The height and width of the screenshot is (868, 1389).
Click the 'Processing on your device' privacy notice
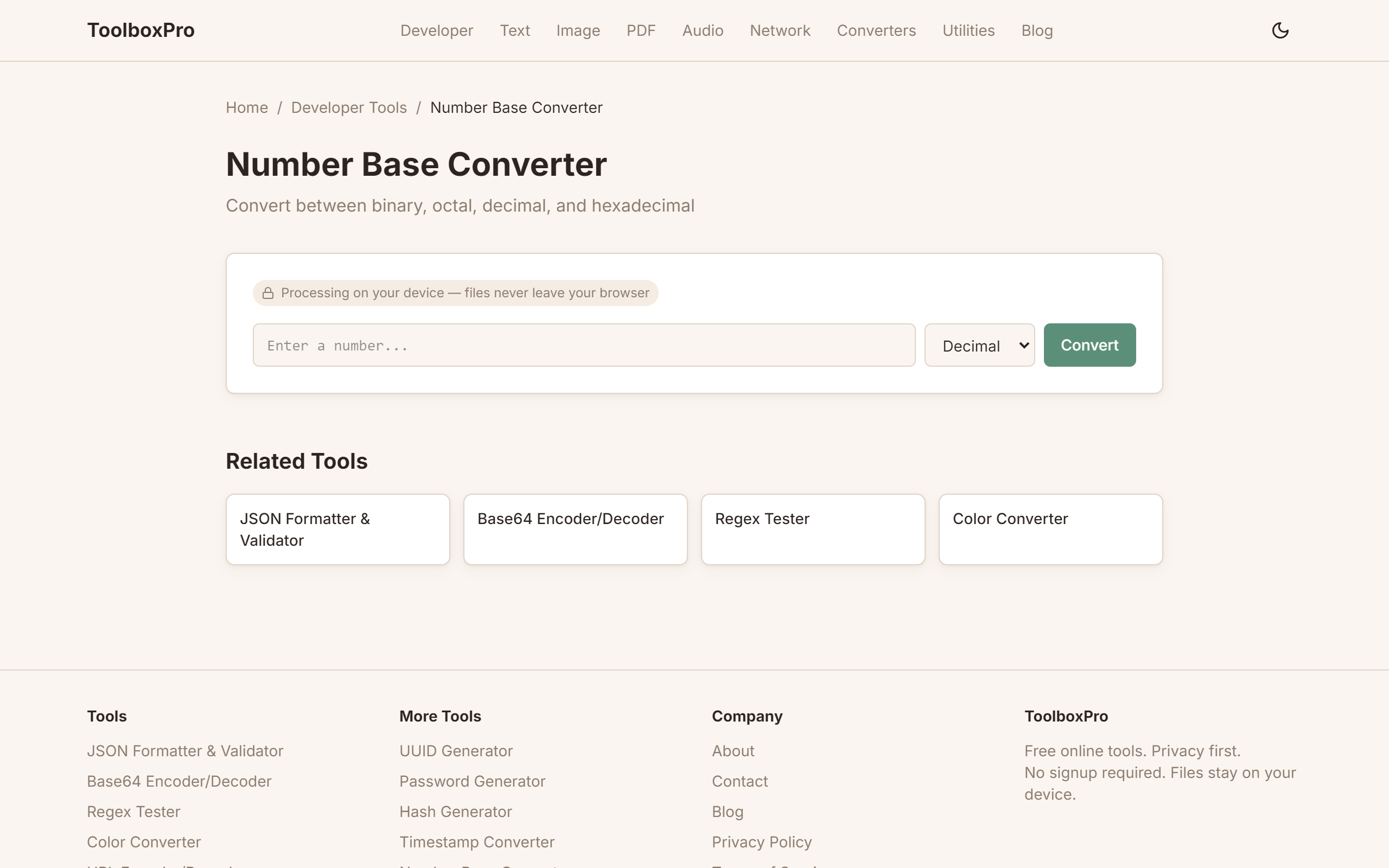(455, 293)
